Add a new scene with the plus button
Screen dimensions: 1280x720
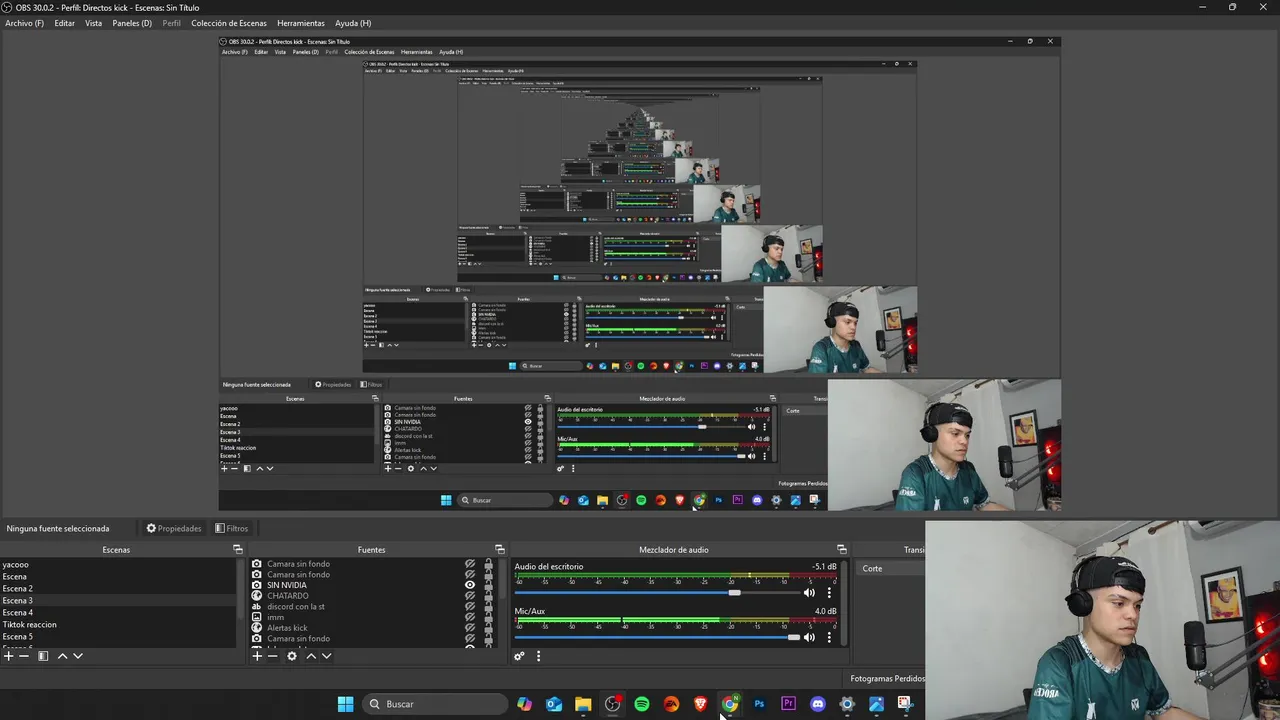9,656
